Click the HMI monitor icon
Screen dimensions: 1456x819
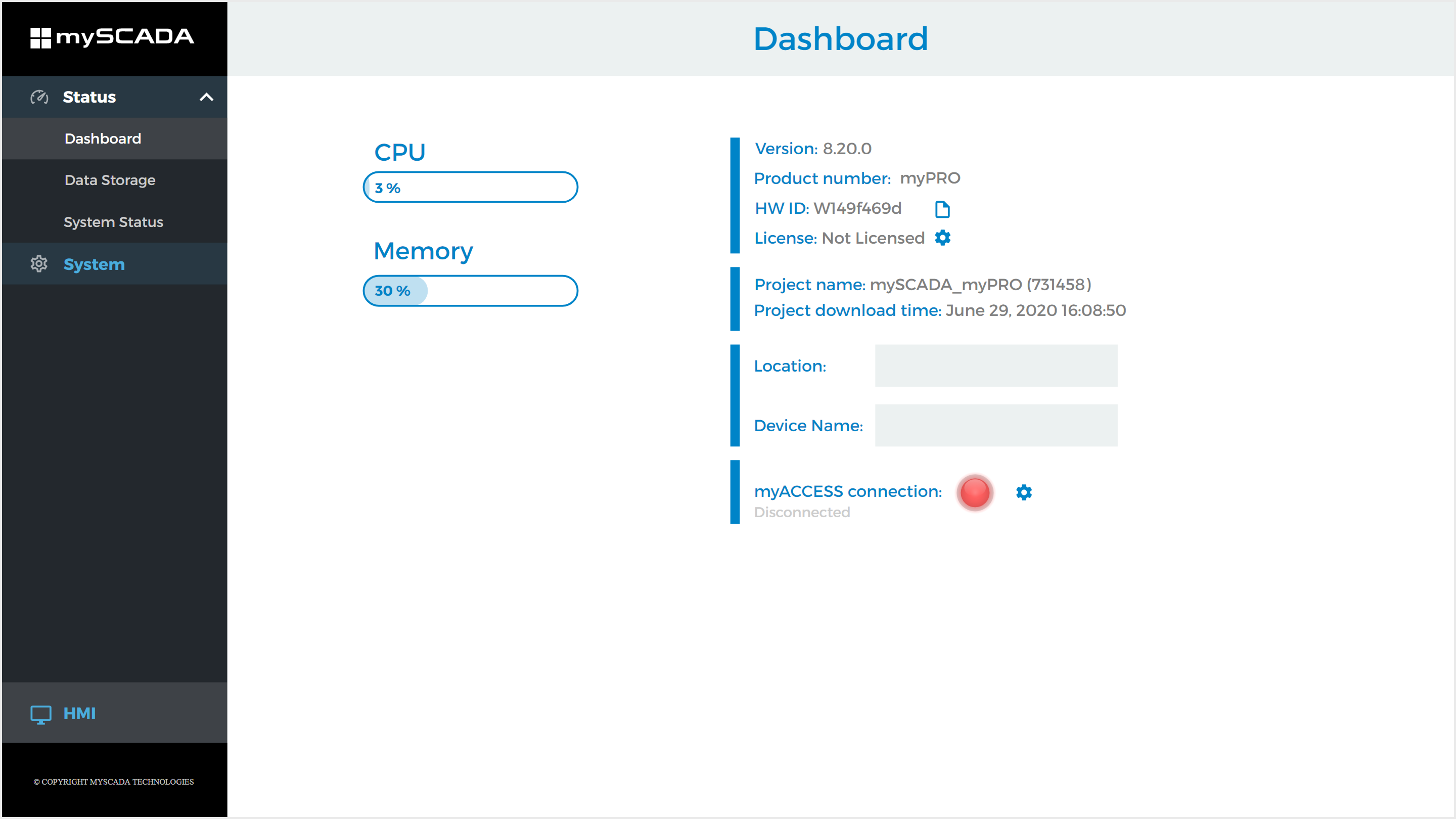[40, 714]
